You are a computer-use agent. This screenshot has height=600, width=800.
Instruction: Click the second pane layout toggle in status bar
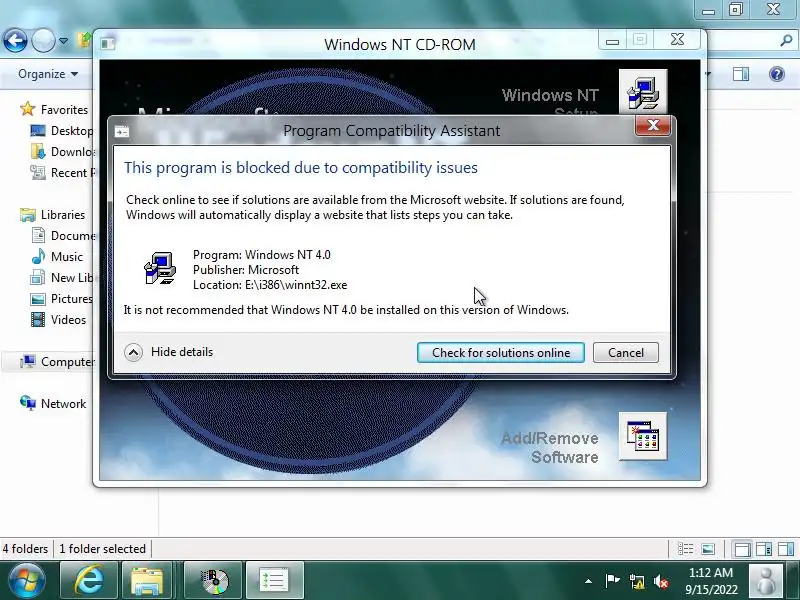click(x=764, y=549)
